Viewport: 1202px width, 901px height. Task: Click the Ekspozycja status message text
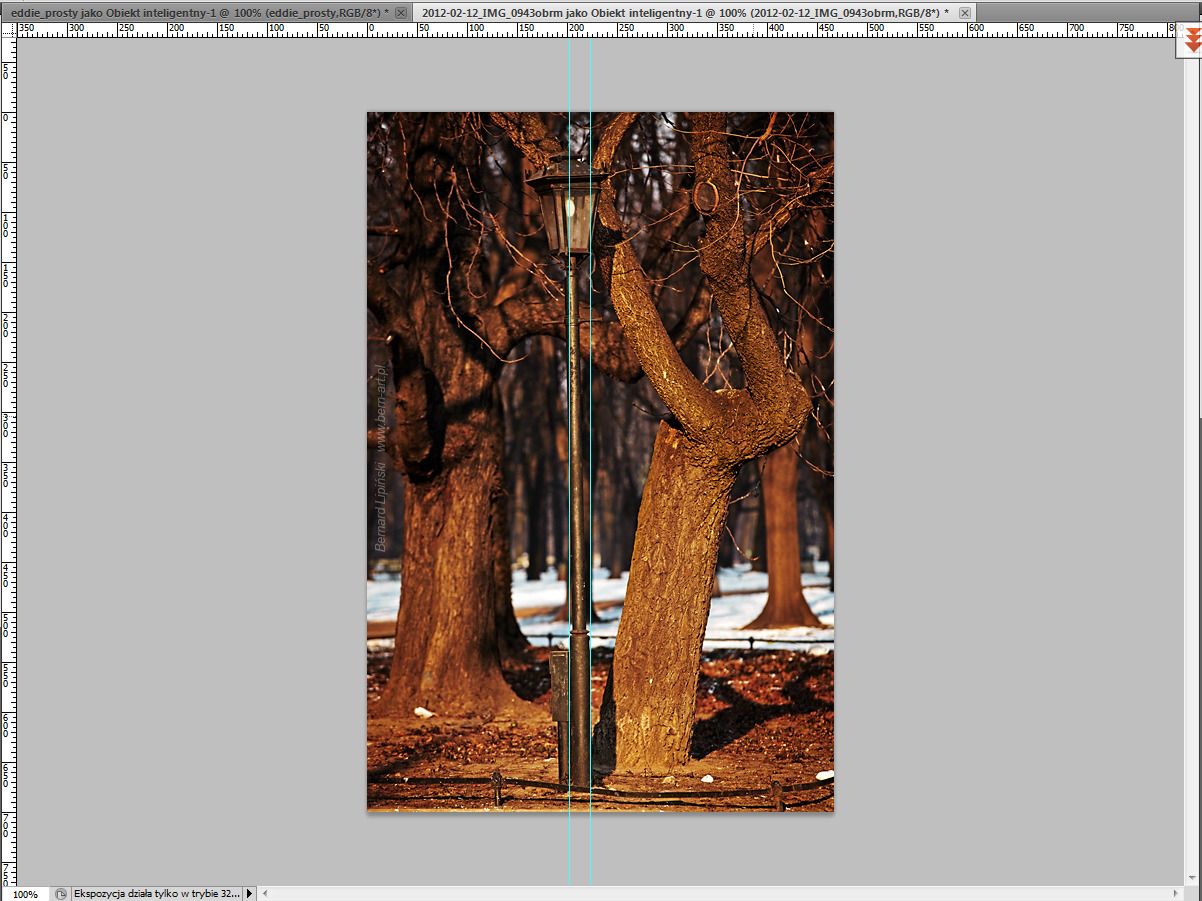point(156,893)
